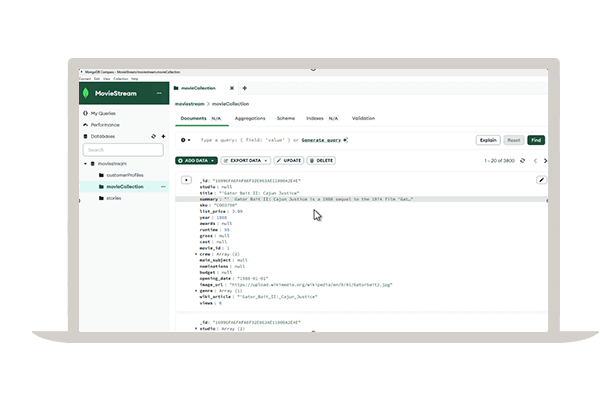Go to previous page of documents

535,161
